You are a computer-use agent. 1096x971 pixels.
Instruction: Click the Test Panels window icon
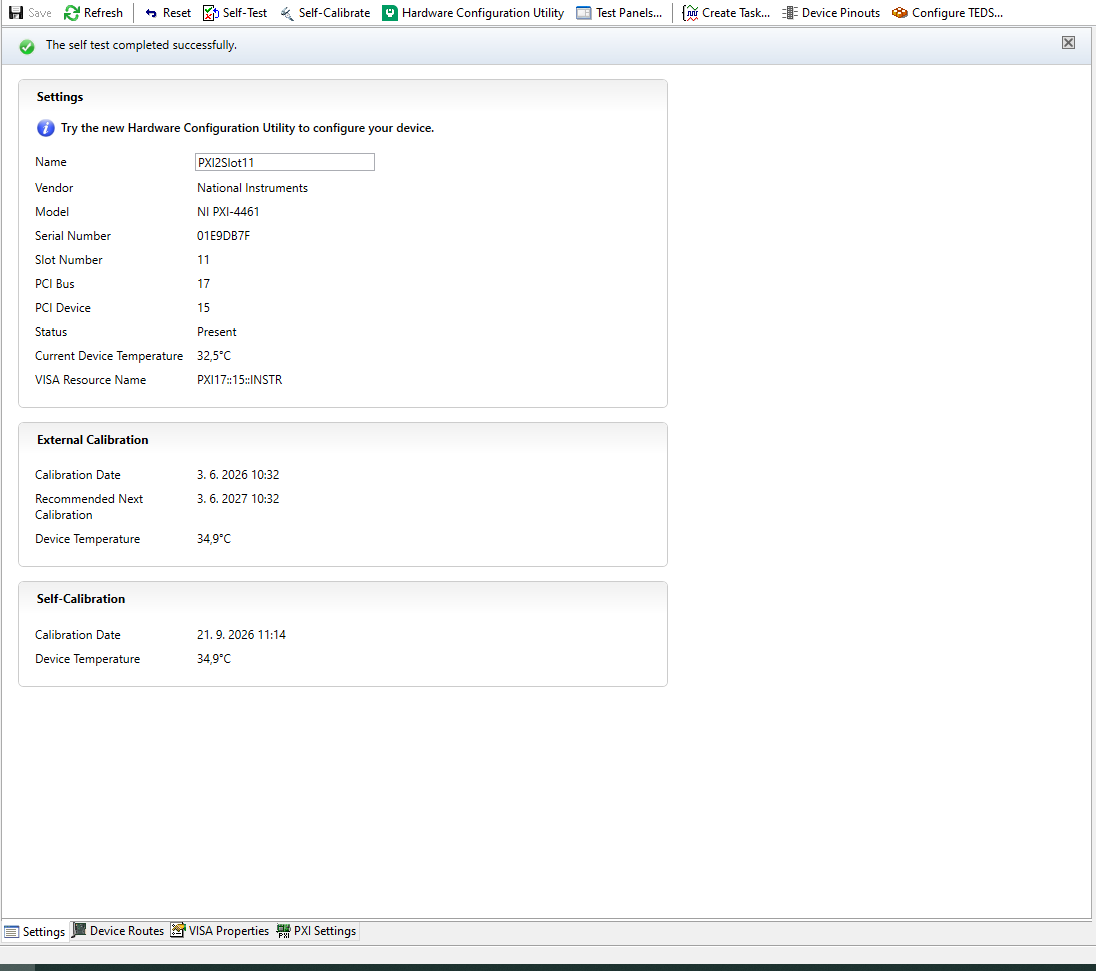pyautogui.click(x=584, y=13)
